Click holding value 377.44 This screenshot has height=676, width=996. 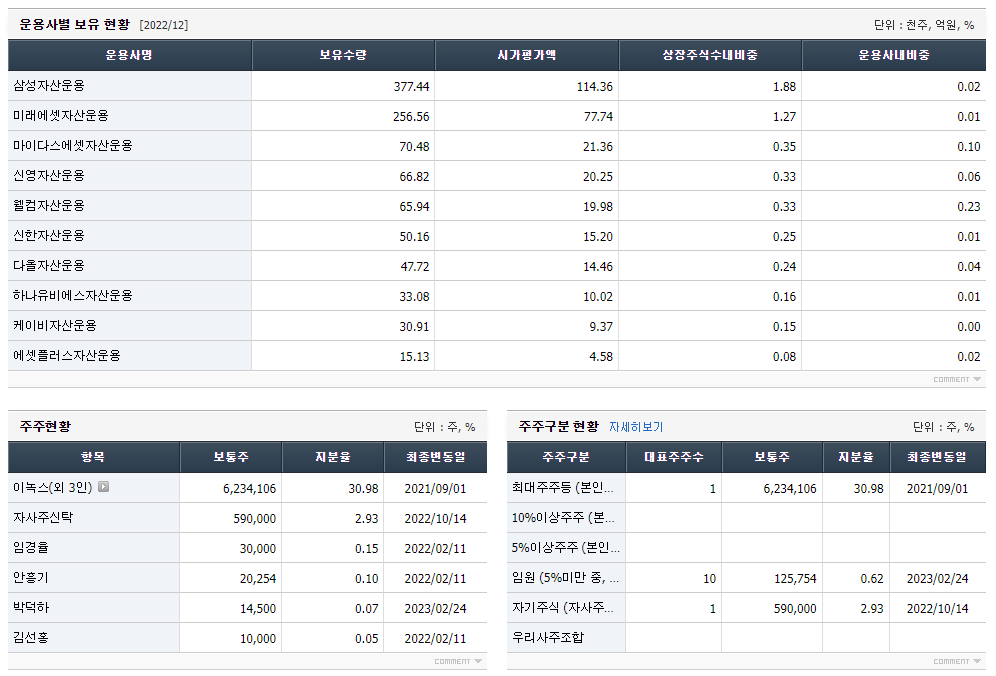click(411, 86)
